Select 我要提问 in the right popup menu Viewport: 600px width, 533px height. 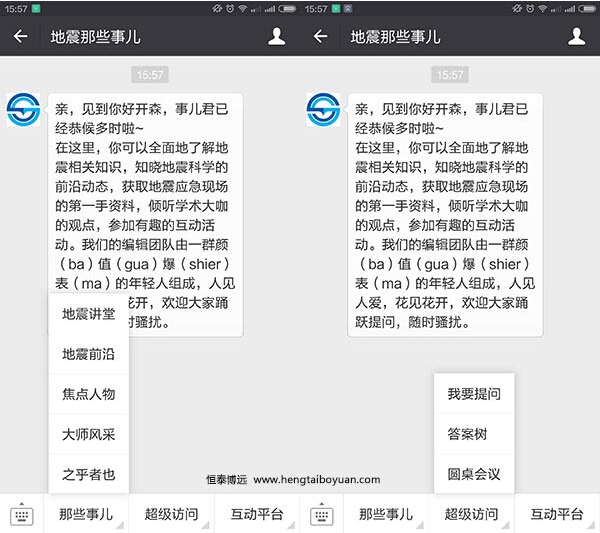[474, 394]
